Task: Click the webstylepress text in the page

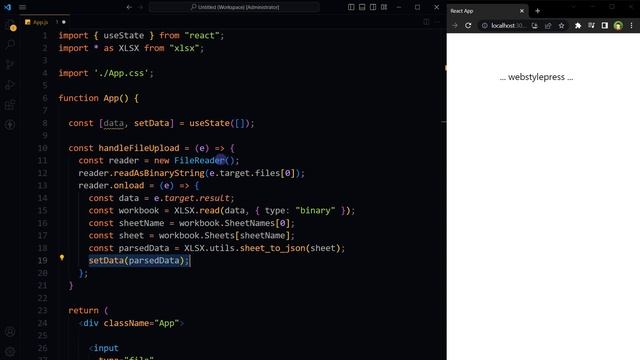Action: [536, 77]
